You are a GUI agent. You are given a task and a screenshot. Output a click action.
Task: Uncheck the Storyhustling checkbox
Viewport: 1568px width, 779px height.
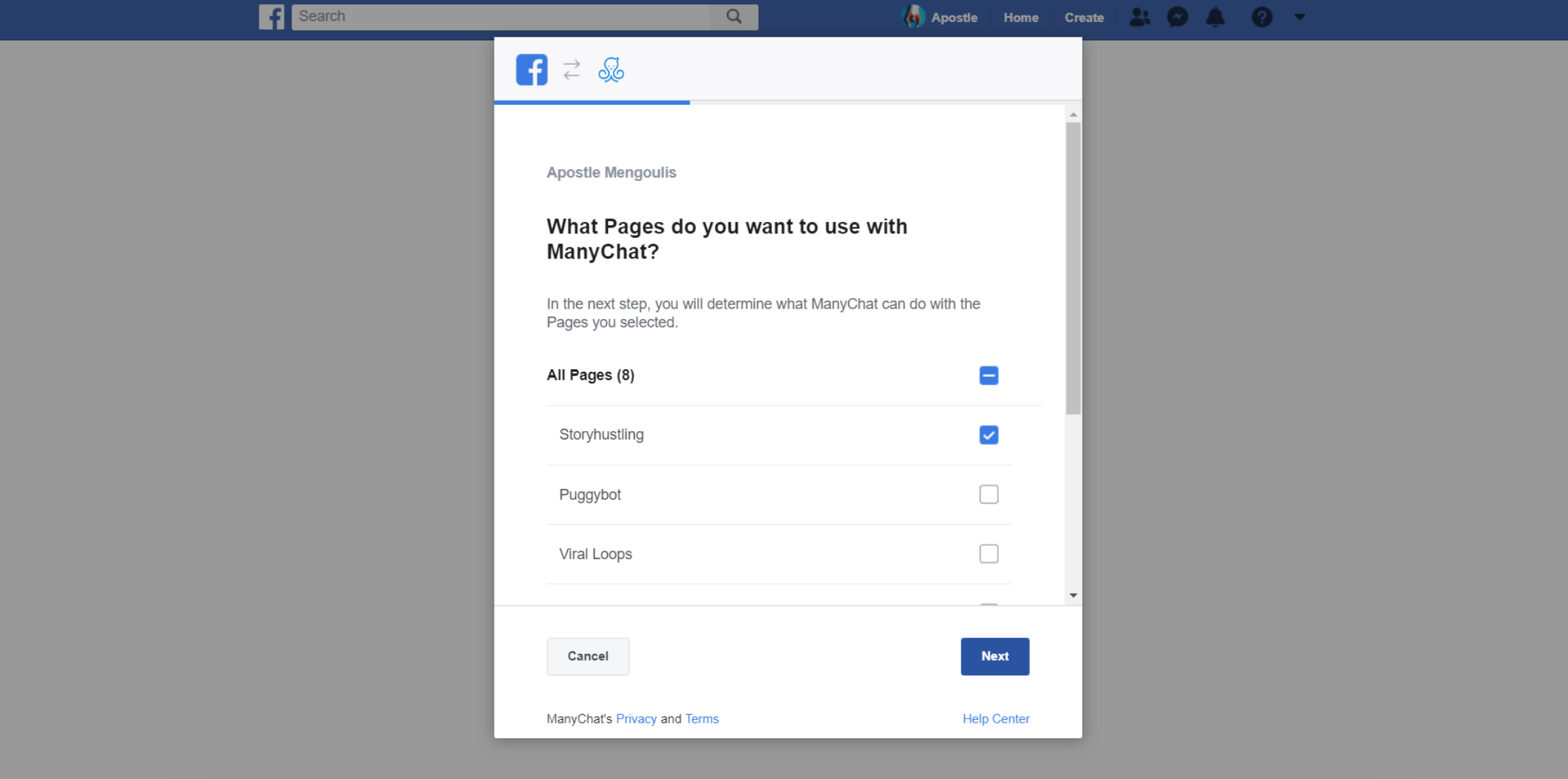[989, 435]
